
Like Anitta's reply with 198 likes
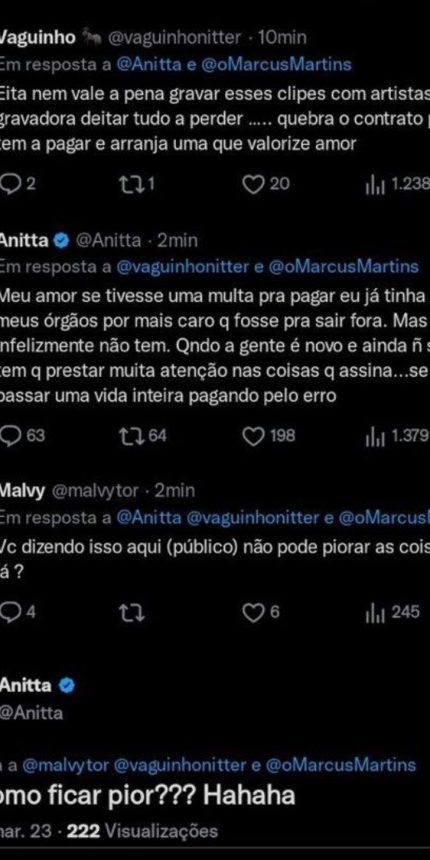pyautogui.click(x=253, y=436)
